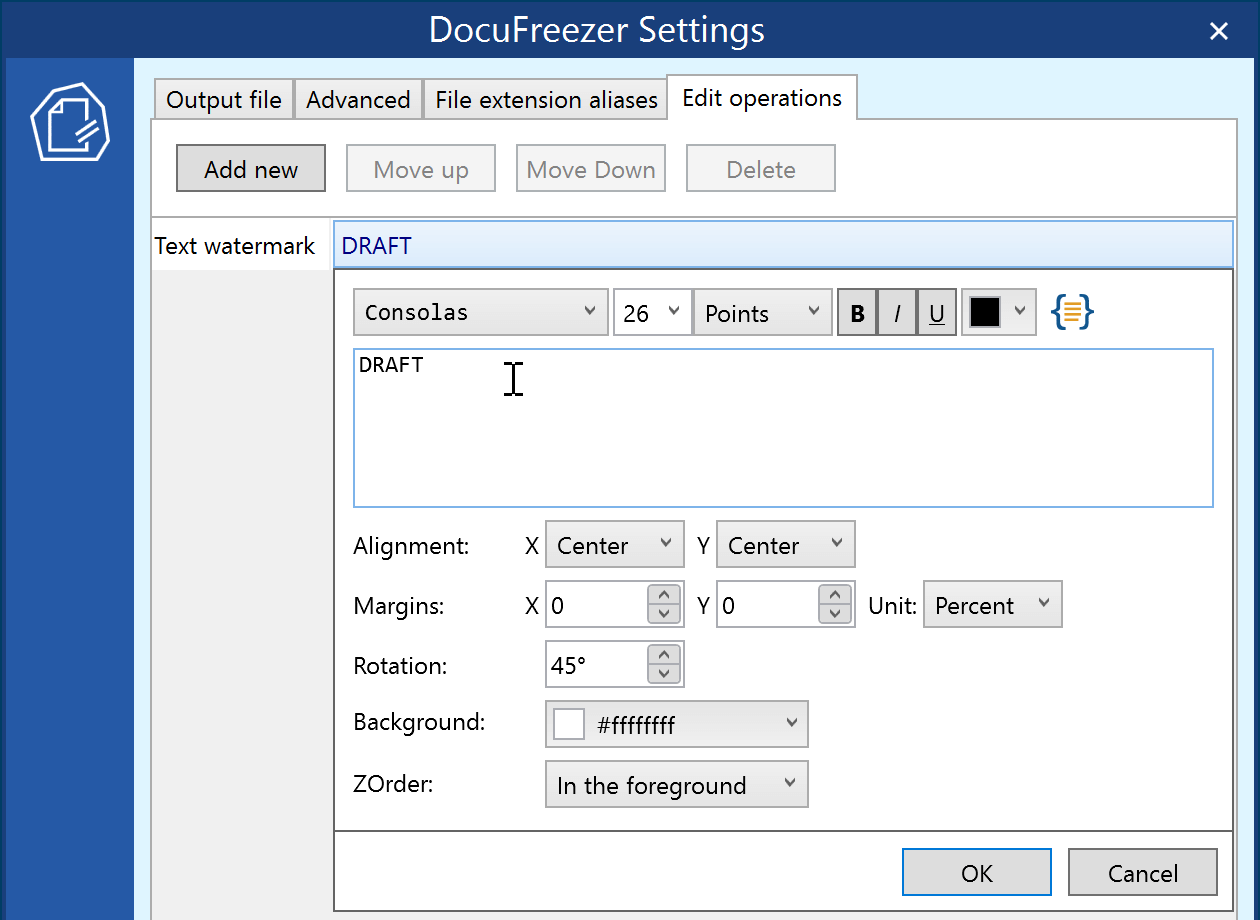Open the font size 26 dropdown

click(652, 313)
